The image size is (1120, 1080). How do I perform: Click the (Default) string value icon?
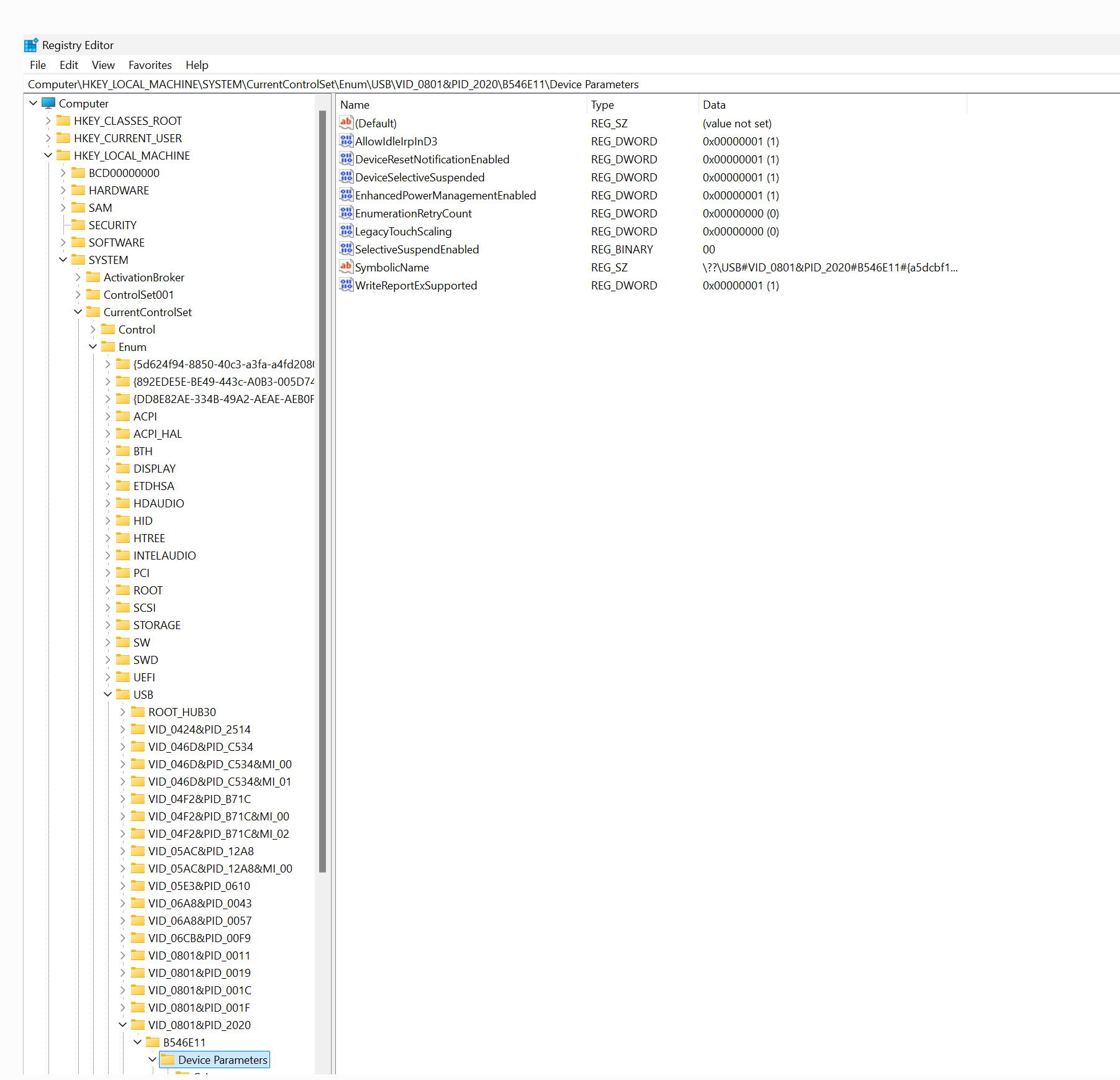346,123
